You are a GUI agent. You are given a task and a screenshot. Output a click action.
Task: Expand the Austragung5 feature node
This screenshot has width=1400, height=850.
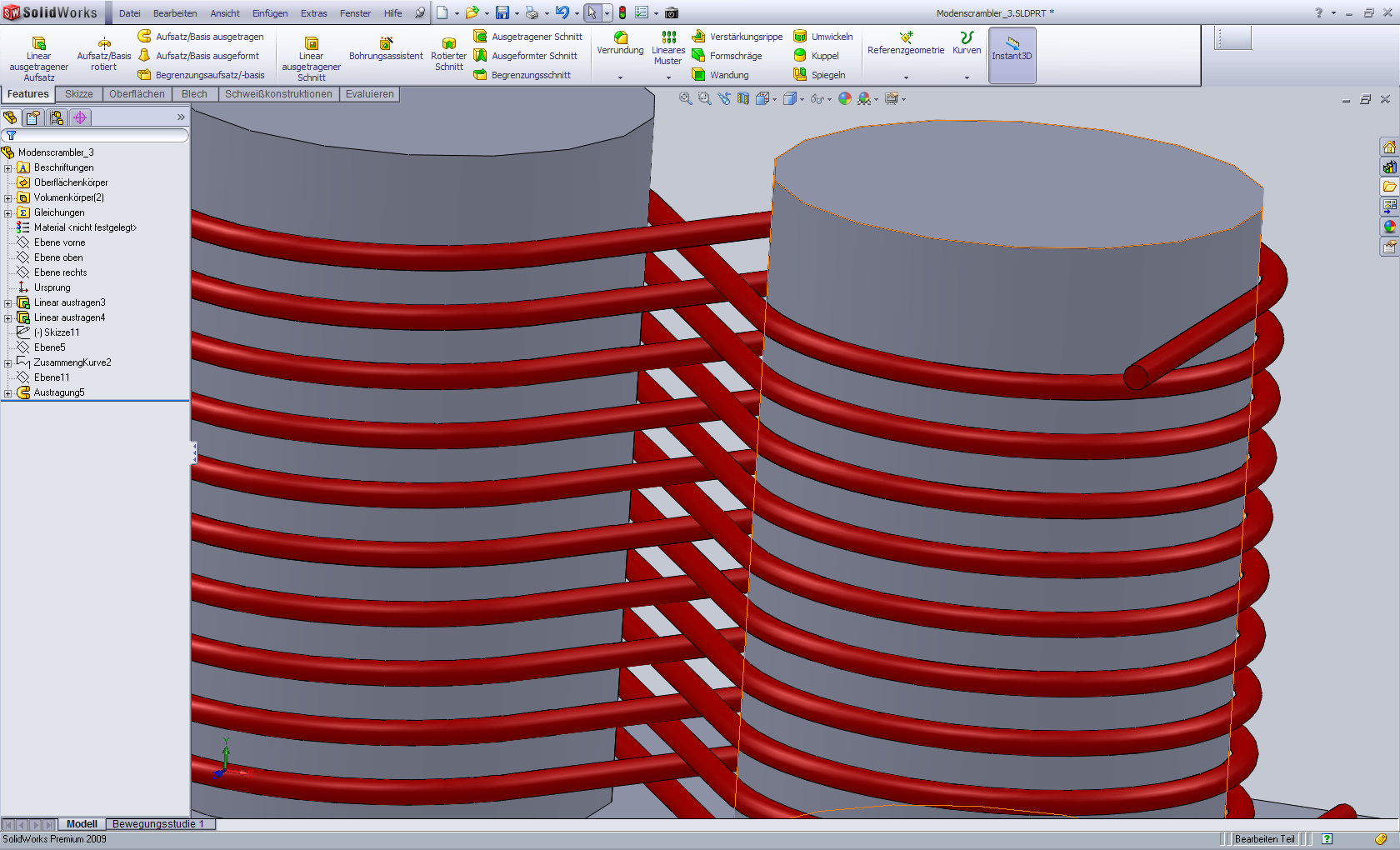point(8,393)
